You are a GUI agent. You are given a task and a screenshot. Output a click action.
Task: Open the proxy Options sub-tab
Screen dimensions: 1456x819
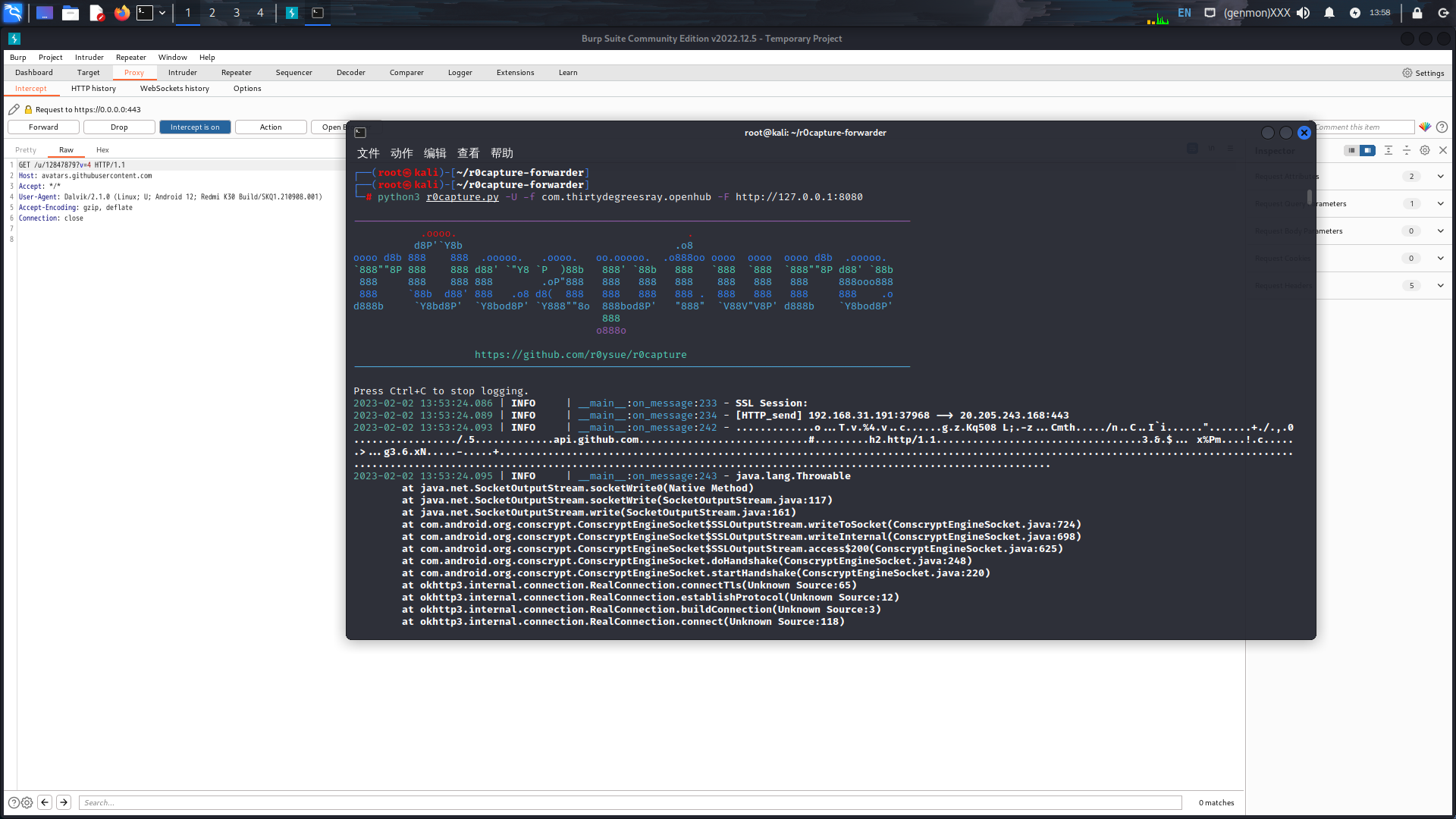(x=247, y=89)
